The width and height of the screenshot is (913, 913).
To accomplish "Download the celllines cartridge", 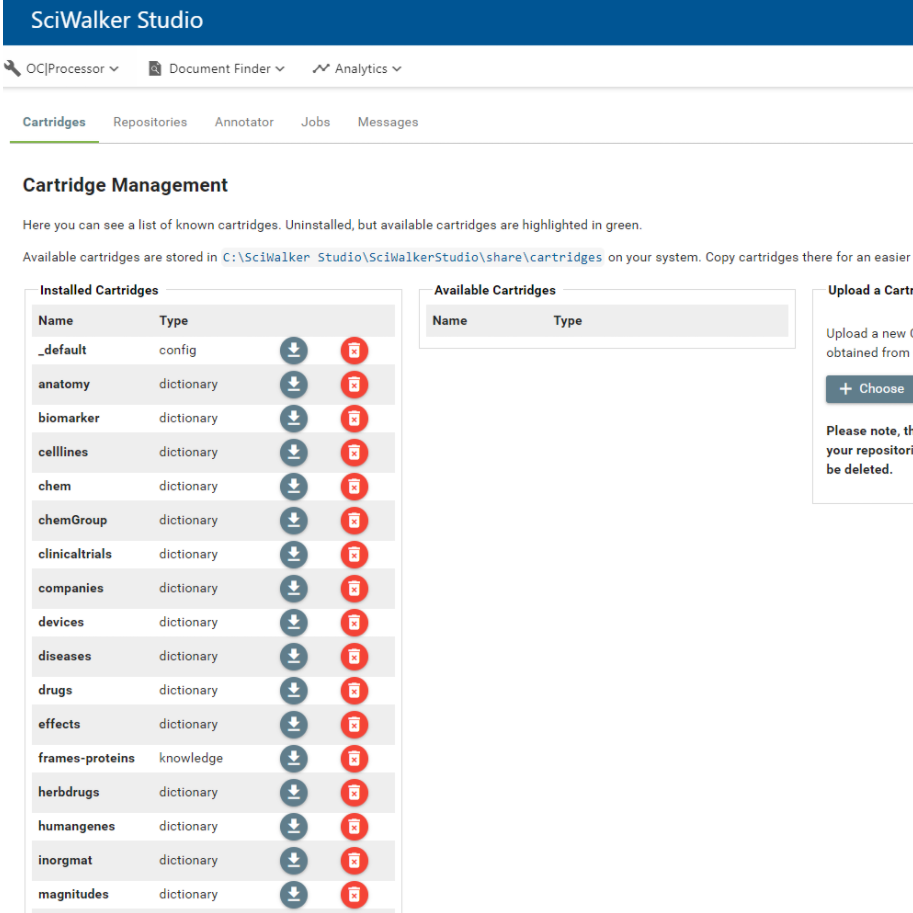I will click(293, 452).
